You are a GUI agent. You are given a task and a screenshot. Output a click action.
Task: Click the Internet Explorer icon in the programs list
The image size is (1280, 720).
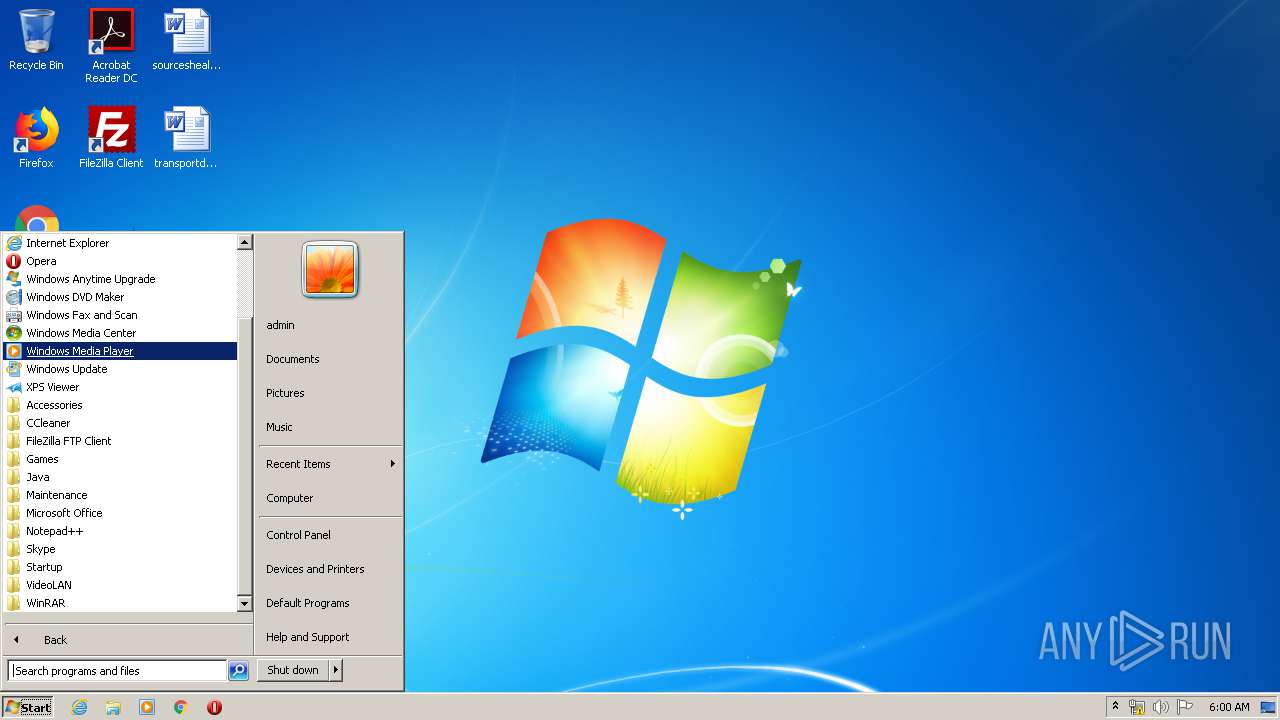coord(14,243)
